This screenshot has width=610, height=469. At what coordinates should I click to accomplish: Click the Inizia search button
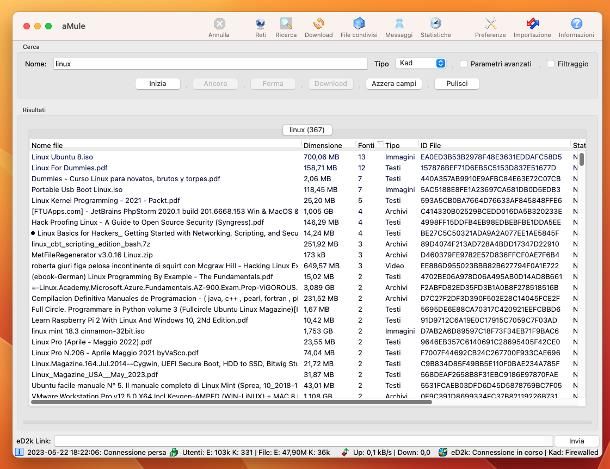point(158,84)
